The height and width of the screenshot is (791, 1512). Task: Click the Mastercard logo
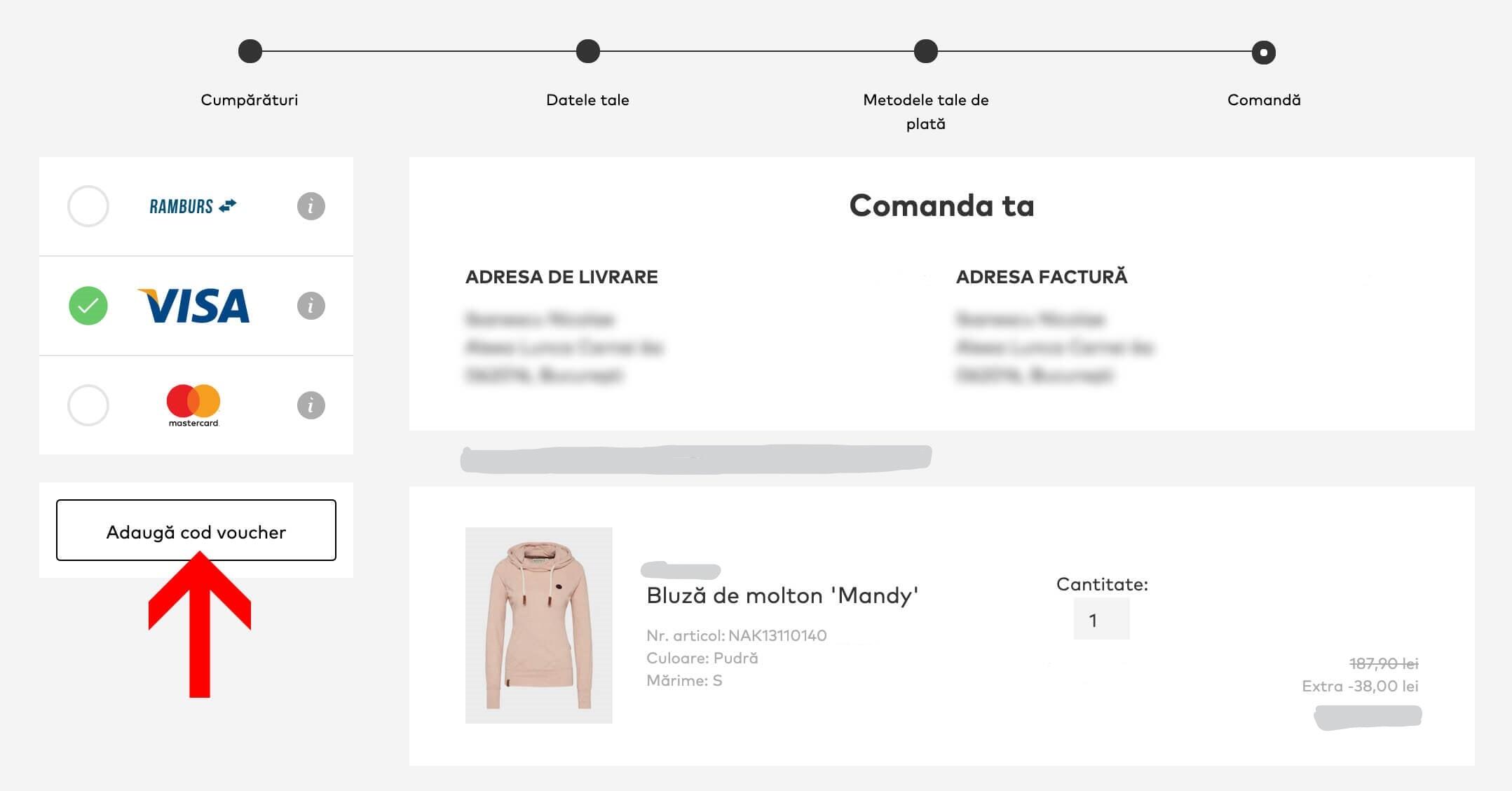(x=193, y=405)
